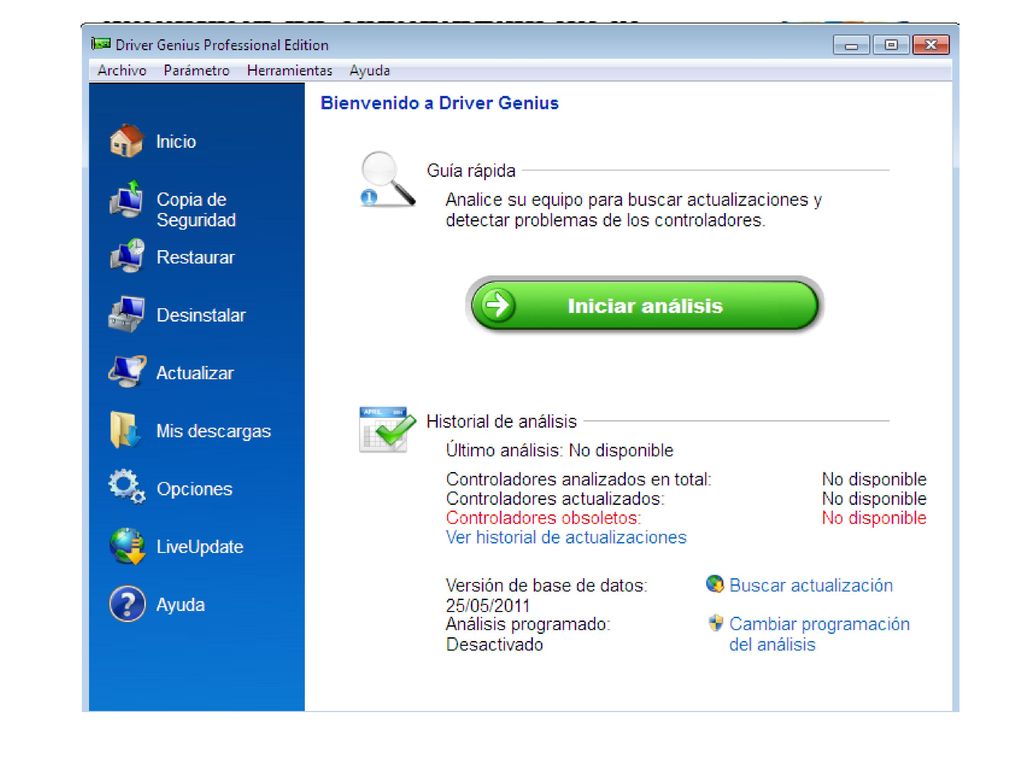Click the Copia de Seguridad backup icon

[127, 199]
